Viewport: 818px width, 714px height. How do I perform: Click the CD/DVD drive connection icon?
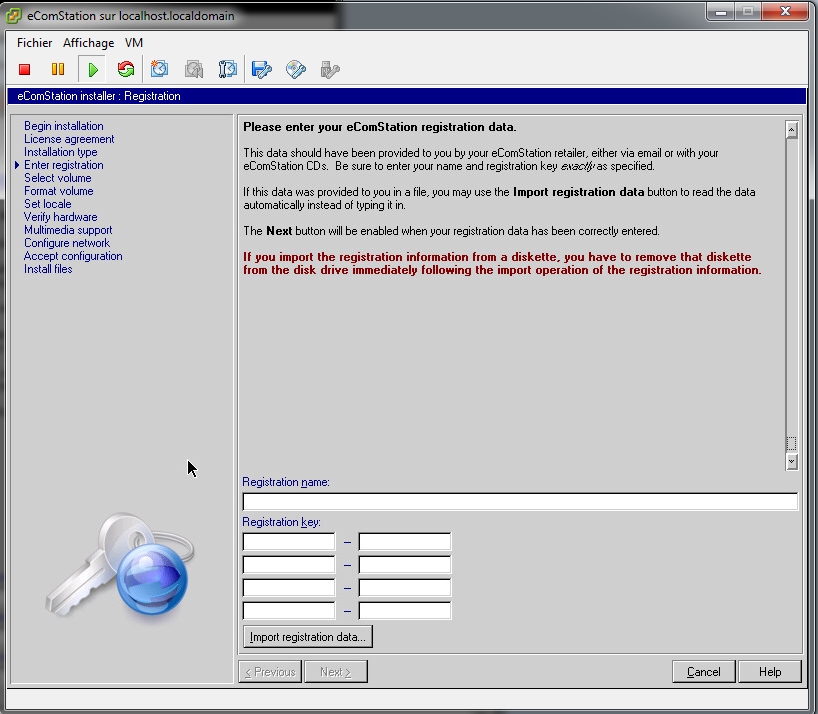click(296, 69)
